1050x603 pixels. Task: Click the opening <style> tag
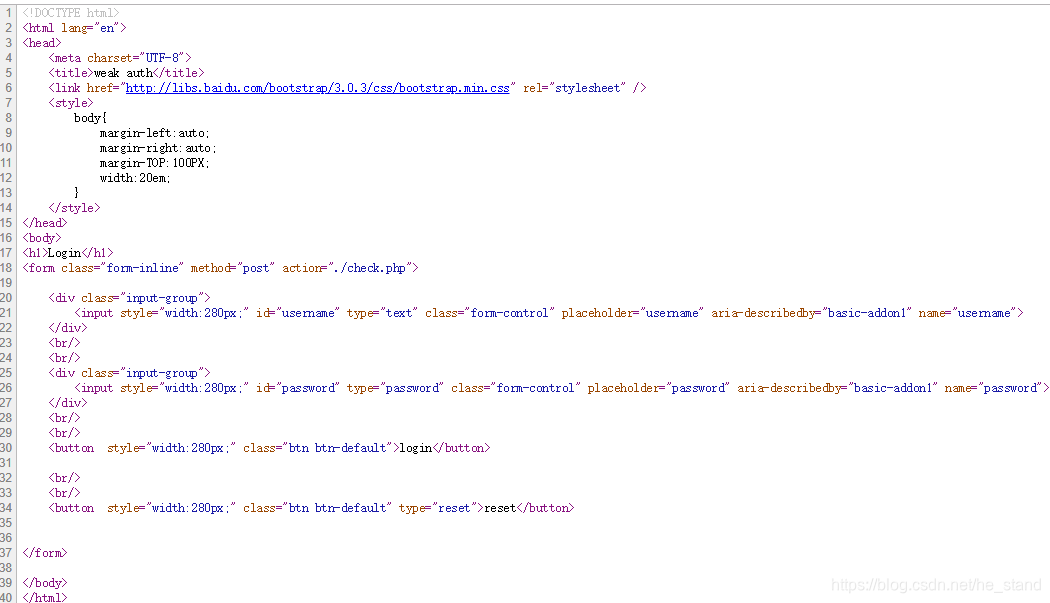[x=71, y=103]
